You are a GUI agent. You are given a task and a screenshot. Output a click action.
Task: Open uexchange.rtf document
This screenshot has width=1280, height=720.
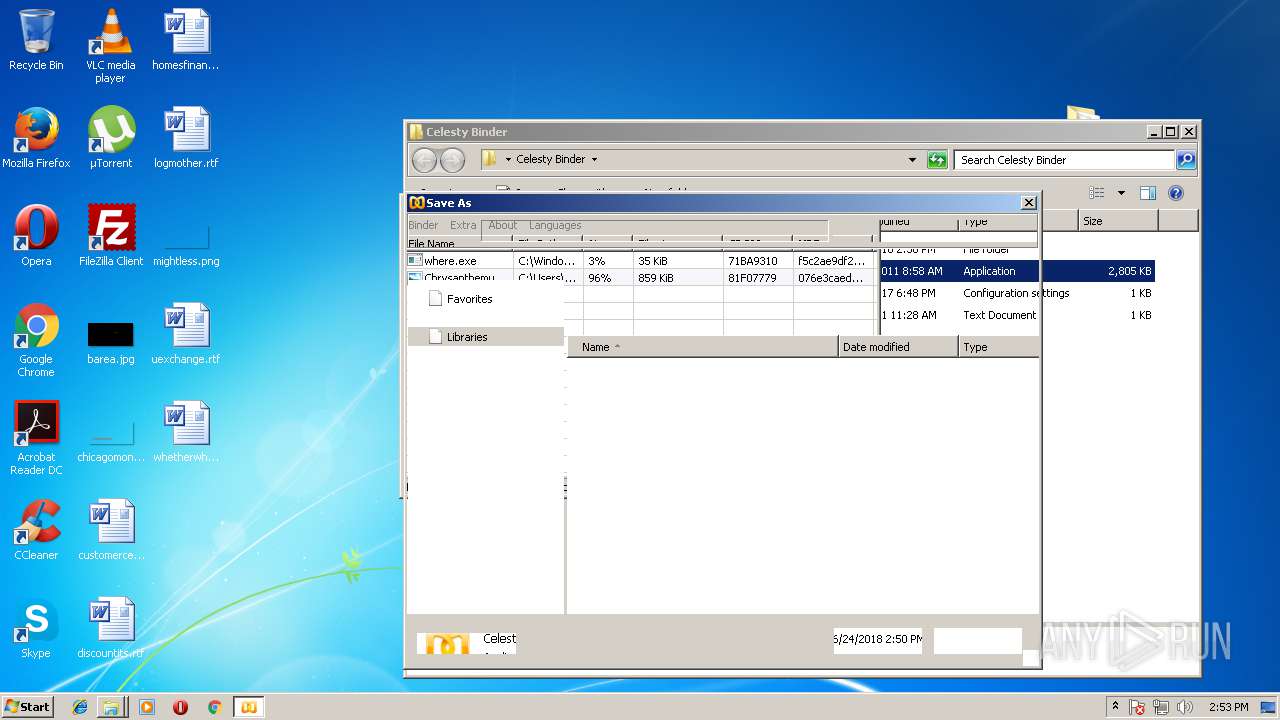coord(186,334)
